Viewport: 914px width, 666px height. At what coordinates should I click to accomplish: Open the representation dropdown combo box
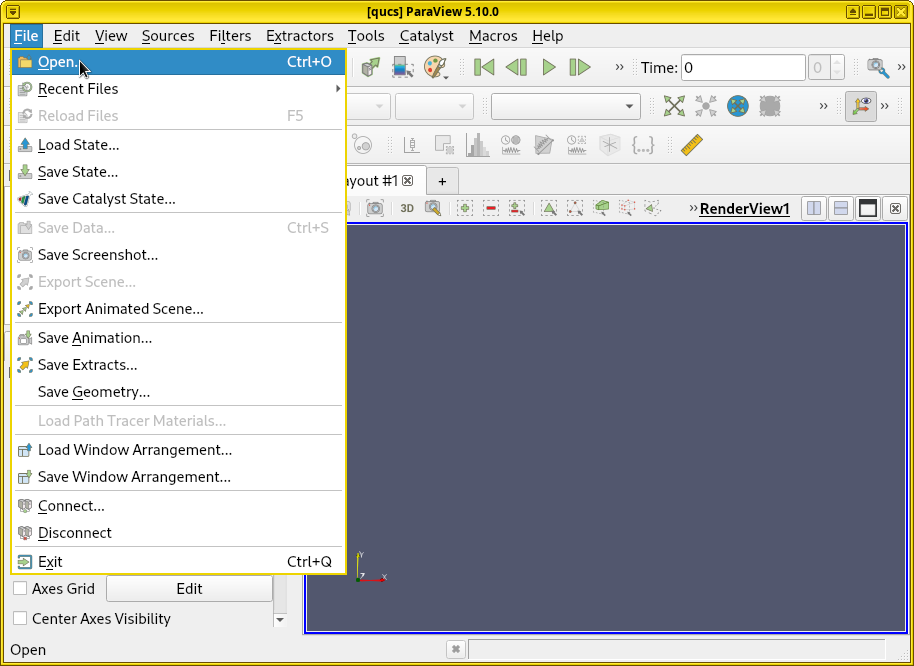pyautogui.click(x=565, y=106)
